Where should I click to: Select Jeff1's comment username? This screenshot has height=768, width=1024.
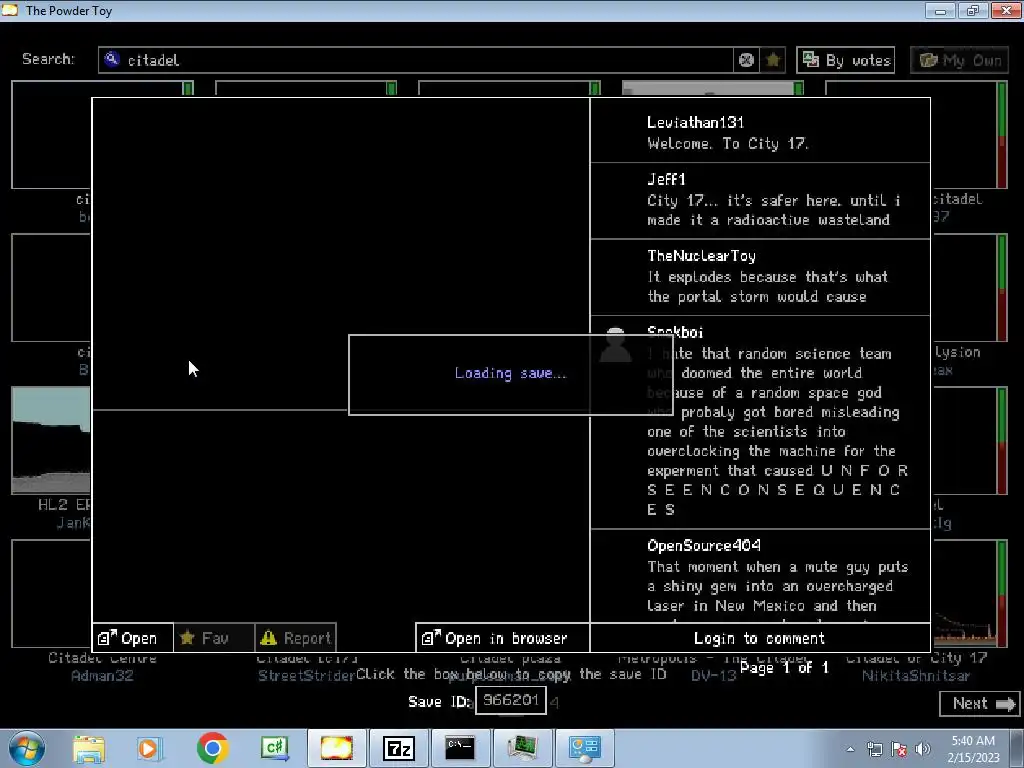tap(666, 179)
